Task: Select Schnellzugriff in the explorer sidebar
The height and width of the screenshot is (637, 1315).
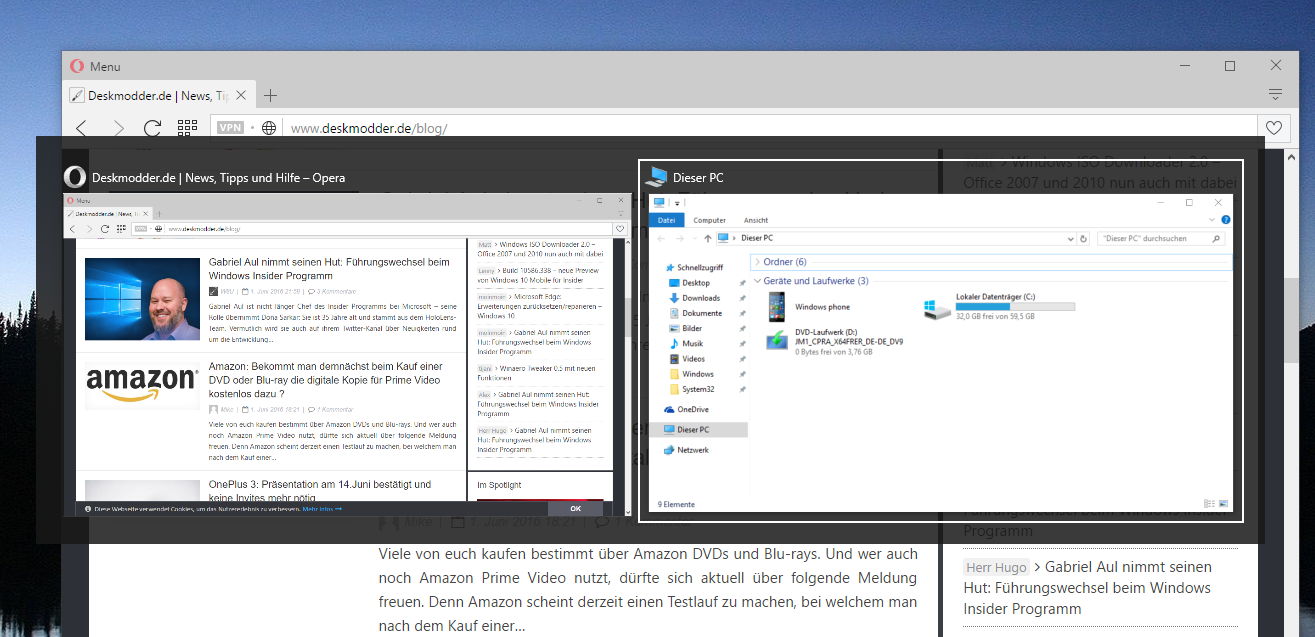Action: 692,268
